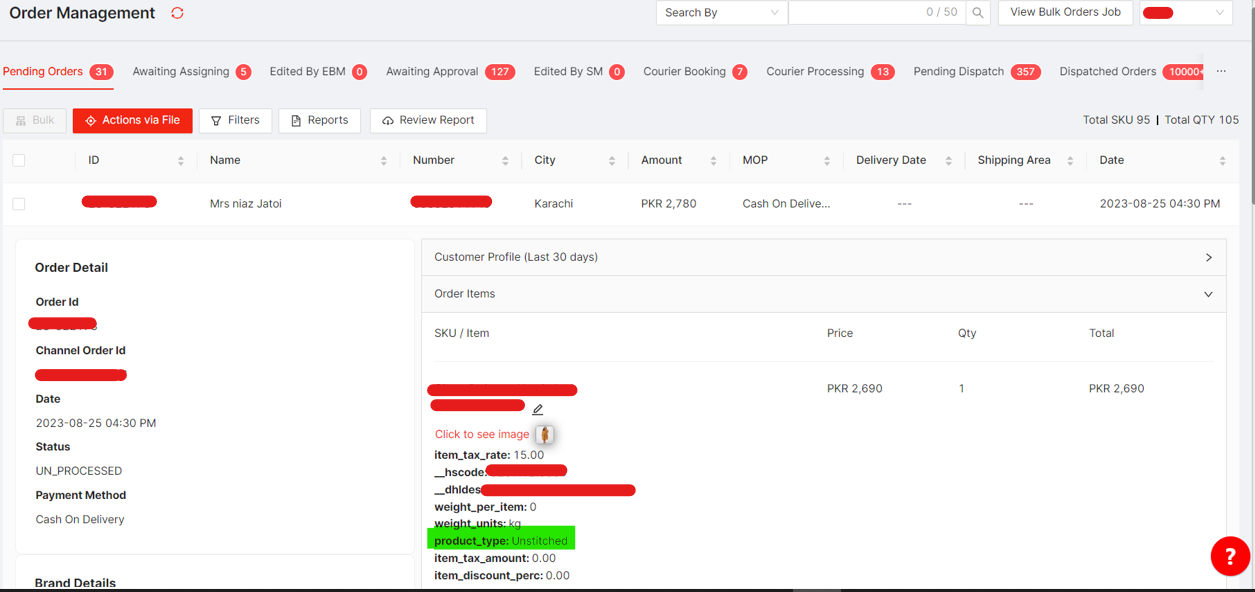Click the more tabs ellipsis icon
Screen dimensions: 1255x592
1221,72
